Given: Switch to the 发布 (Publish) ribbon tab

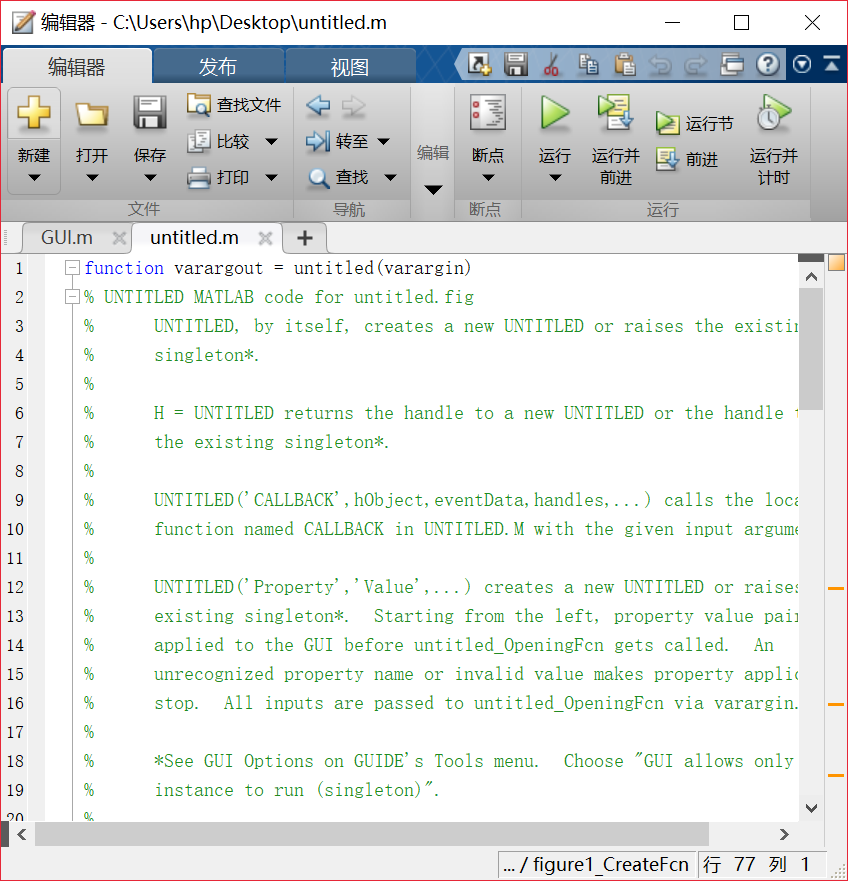Looking at the screenshot, I should [218, 67].
